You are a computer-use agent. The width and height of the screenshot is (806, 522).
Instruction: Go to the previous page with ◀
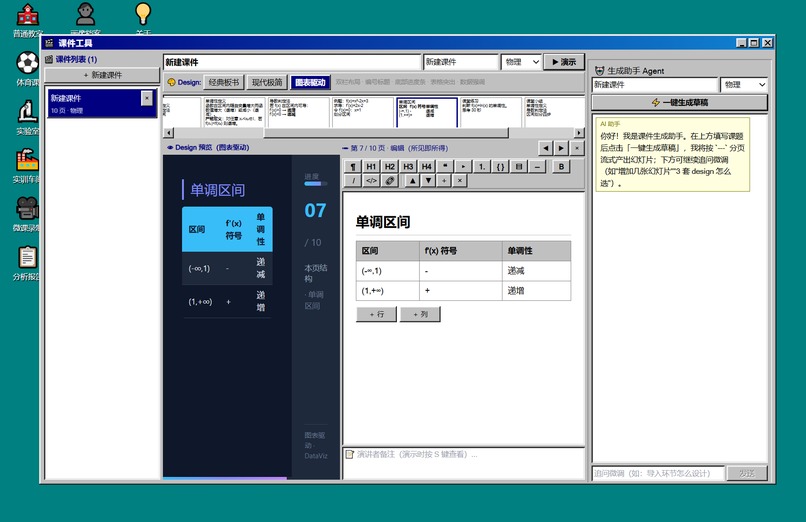(545, 148)
